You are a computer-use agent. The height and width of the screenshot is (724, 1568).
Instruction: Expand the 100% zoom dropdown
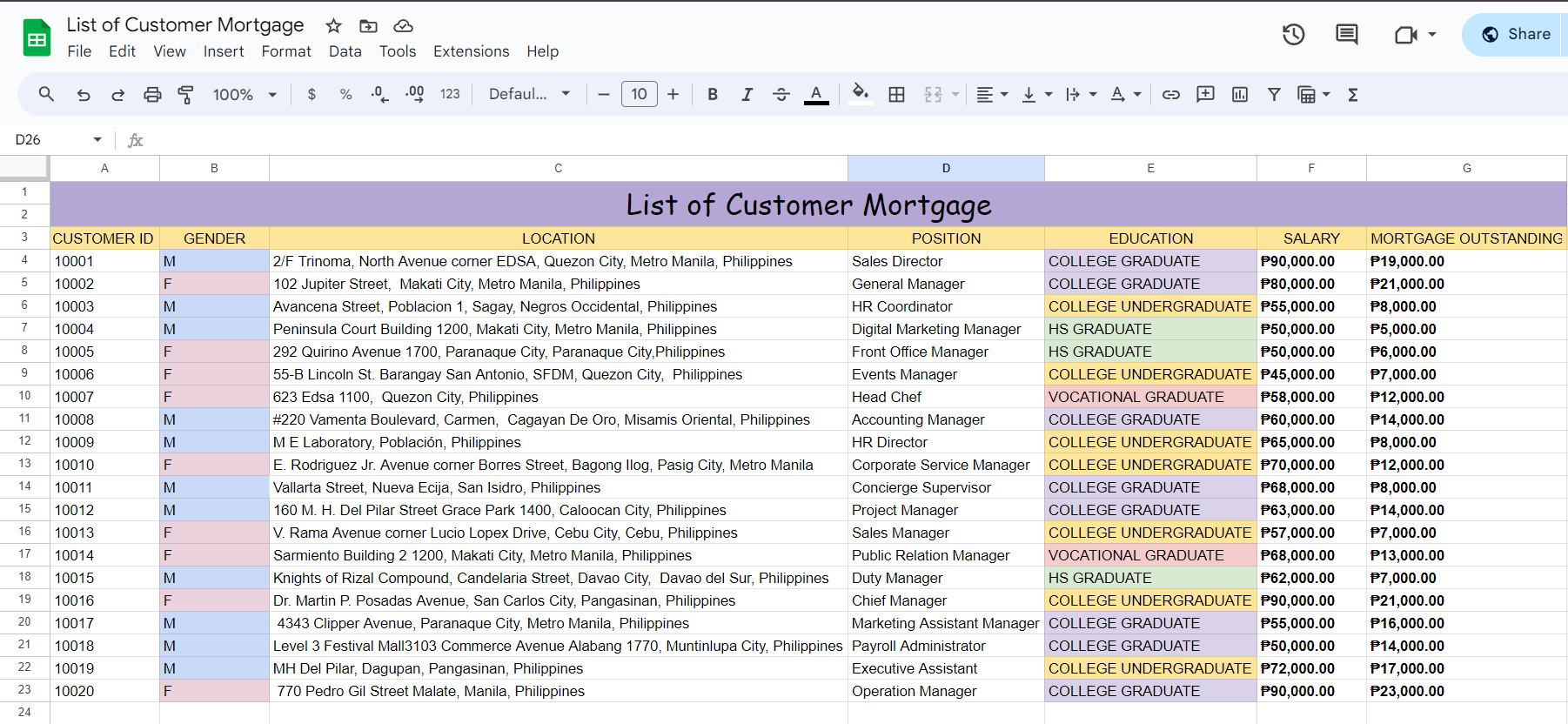pyautogui.click(x=245, y=95)
